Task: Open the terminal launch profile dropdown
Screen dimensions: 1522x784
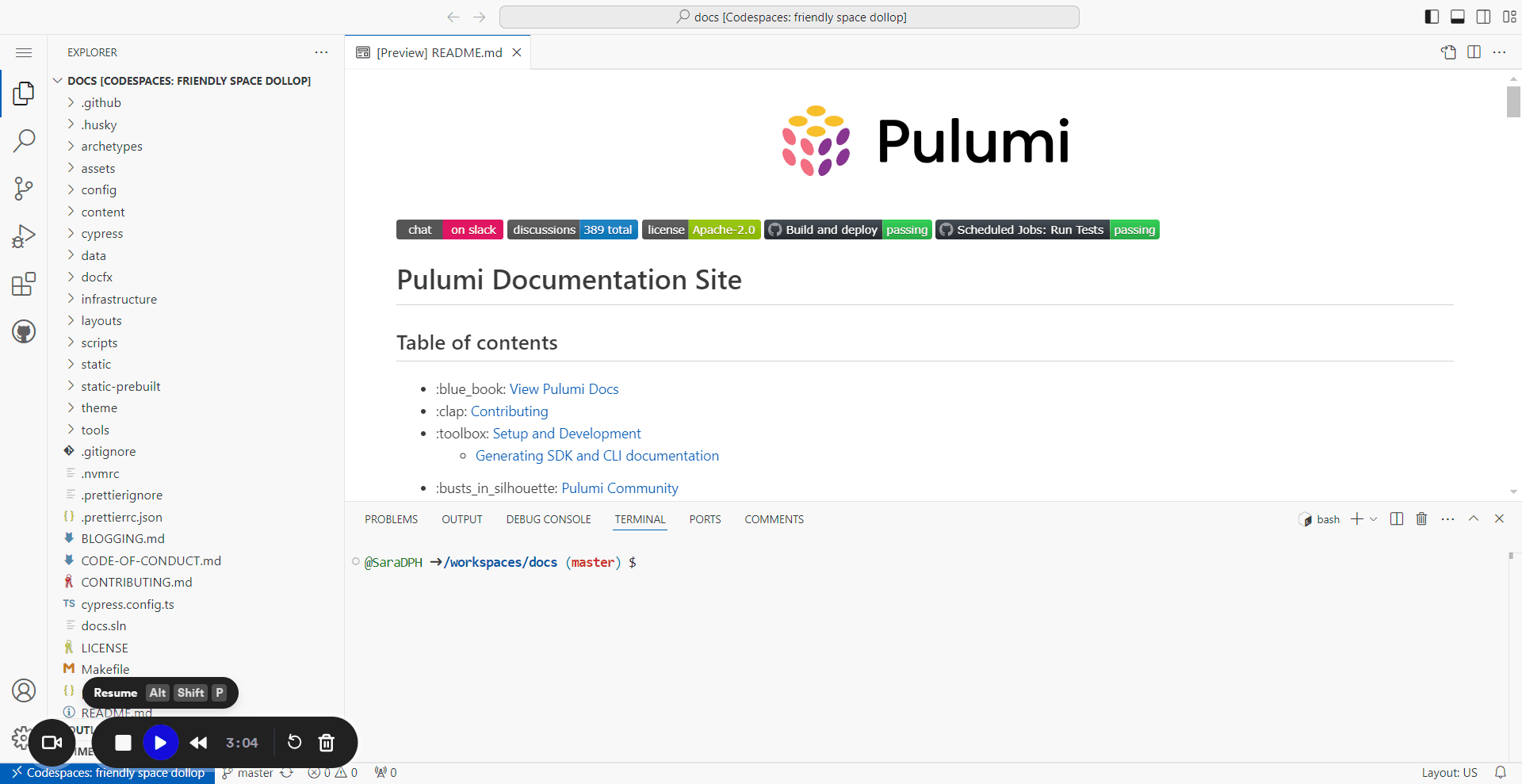Action: [1374, 519]
